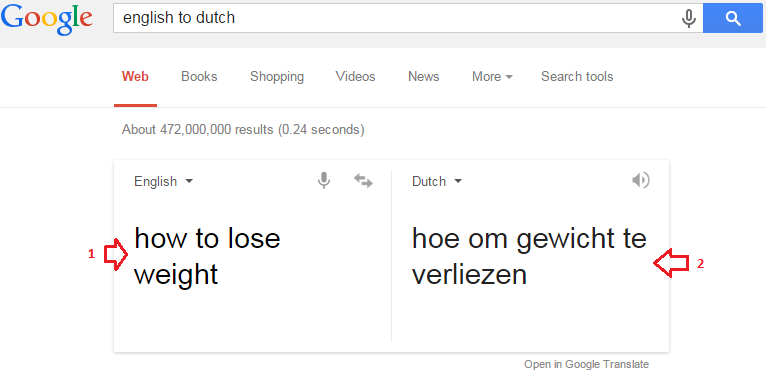Switch to the Books tab
Image resolution: width=766 pixels, height=374 pixels.
pyautogui.click(x=199, y=77)
